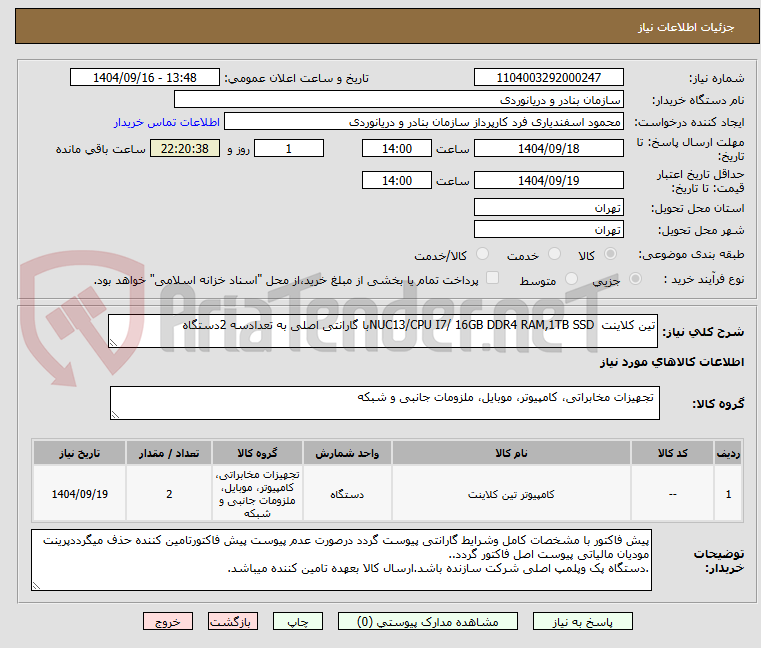Viewport: 761px width, 648px height.
Task: Select 'جزیی' purchase process type
Action: click(x=640, y=281)
